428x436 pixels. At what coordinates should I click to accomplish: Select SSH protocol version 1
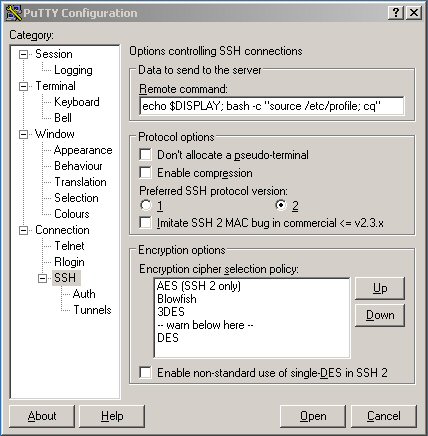click(x=146, y=205)
